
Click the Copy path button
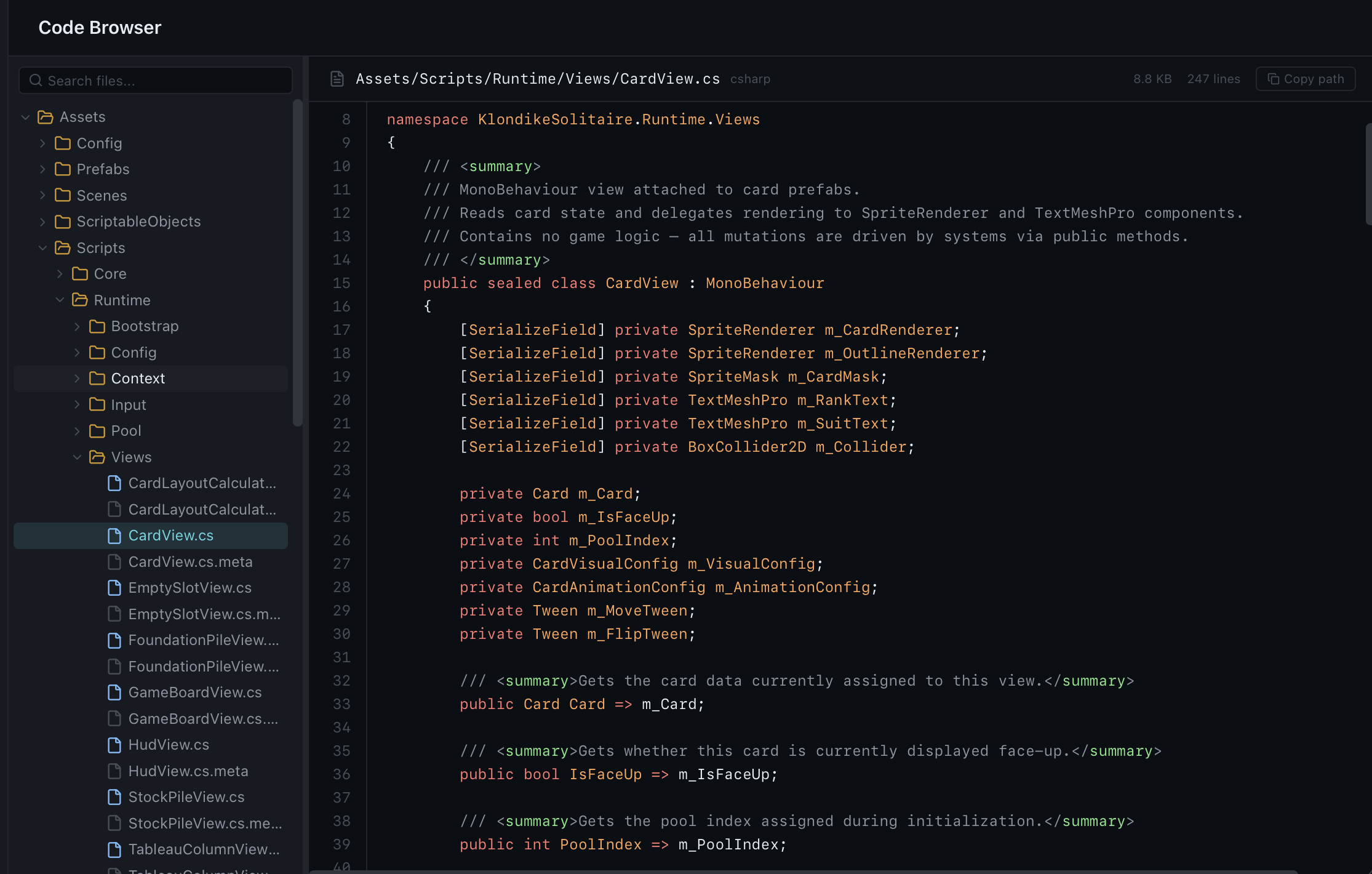(x=1305, y=78)
